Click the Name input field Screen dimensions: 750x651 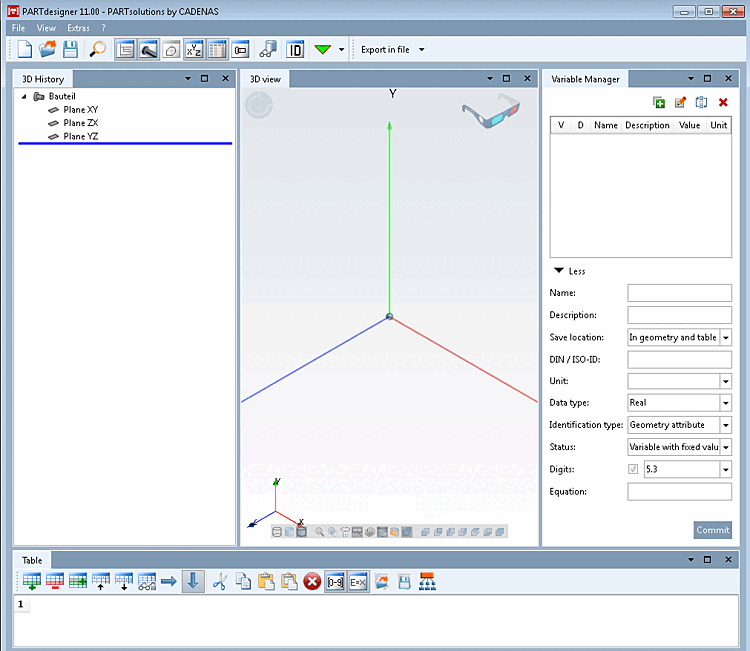pos(679,293)
